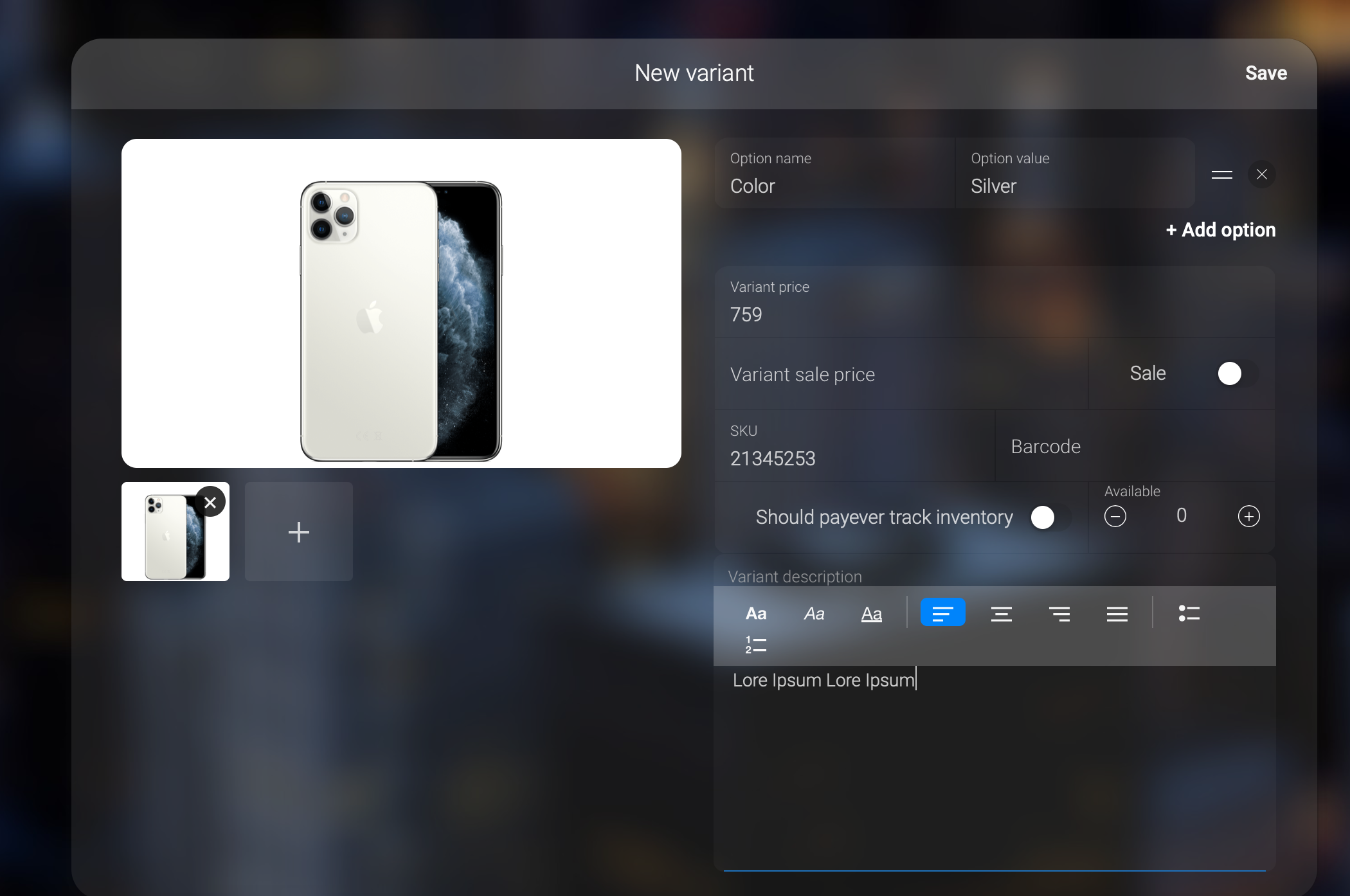Grab the reorder handle for Color option
Viewport: 1350px width, 896px height.
click(1221, 174)
